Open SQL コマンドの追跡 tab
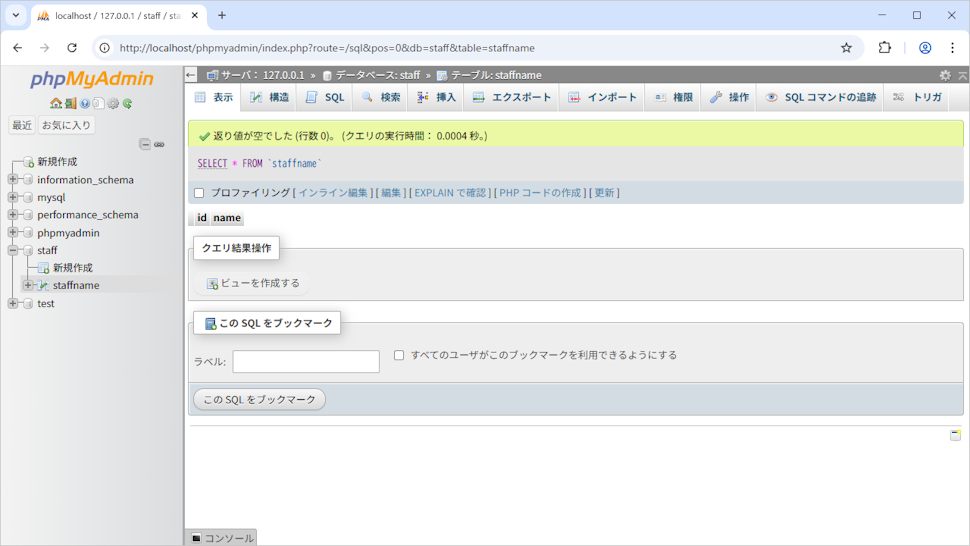Screen dimensions: 970x546 pos(820,97)
